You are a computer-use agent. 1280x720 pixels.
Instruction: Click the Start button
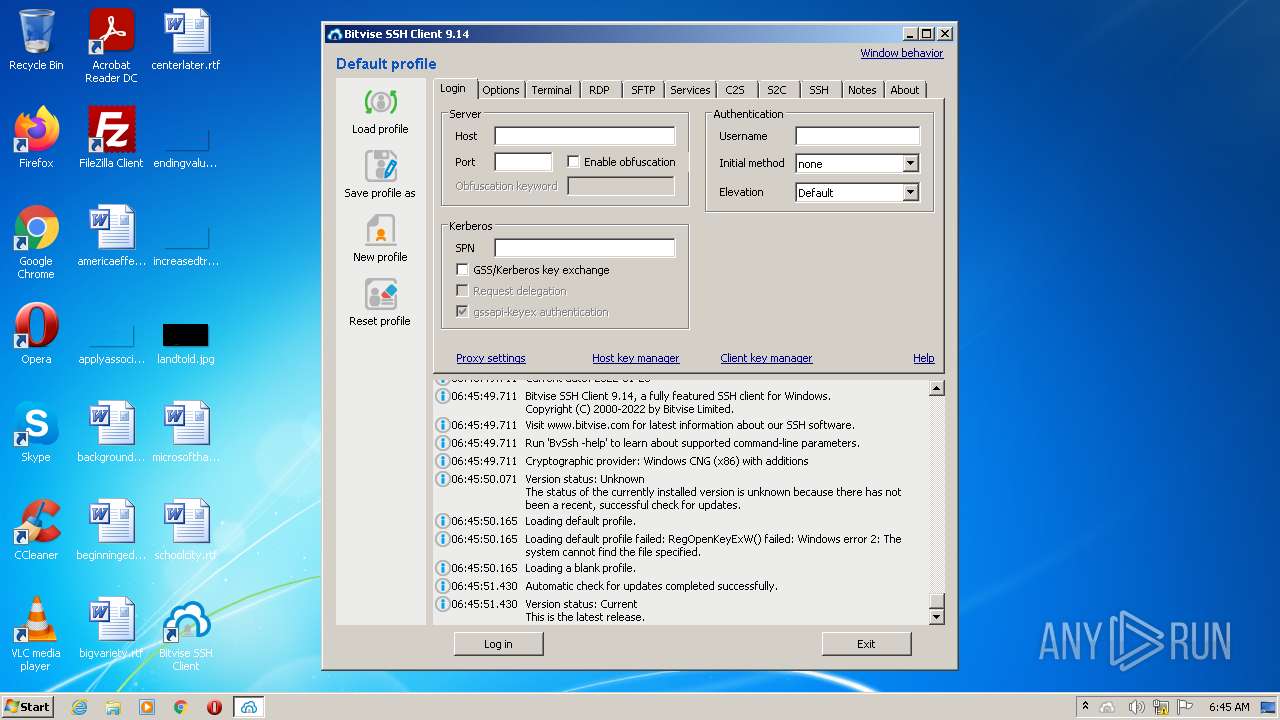pos(27,707)
